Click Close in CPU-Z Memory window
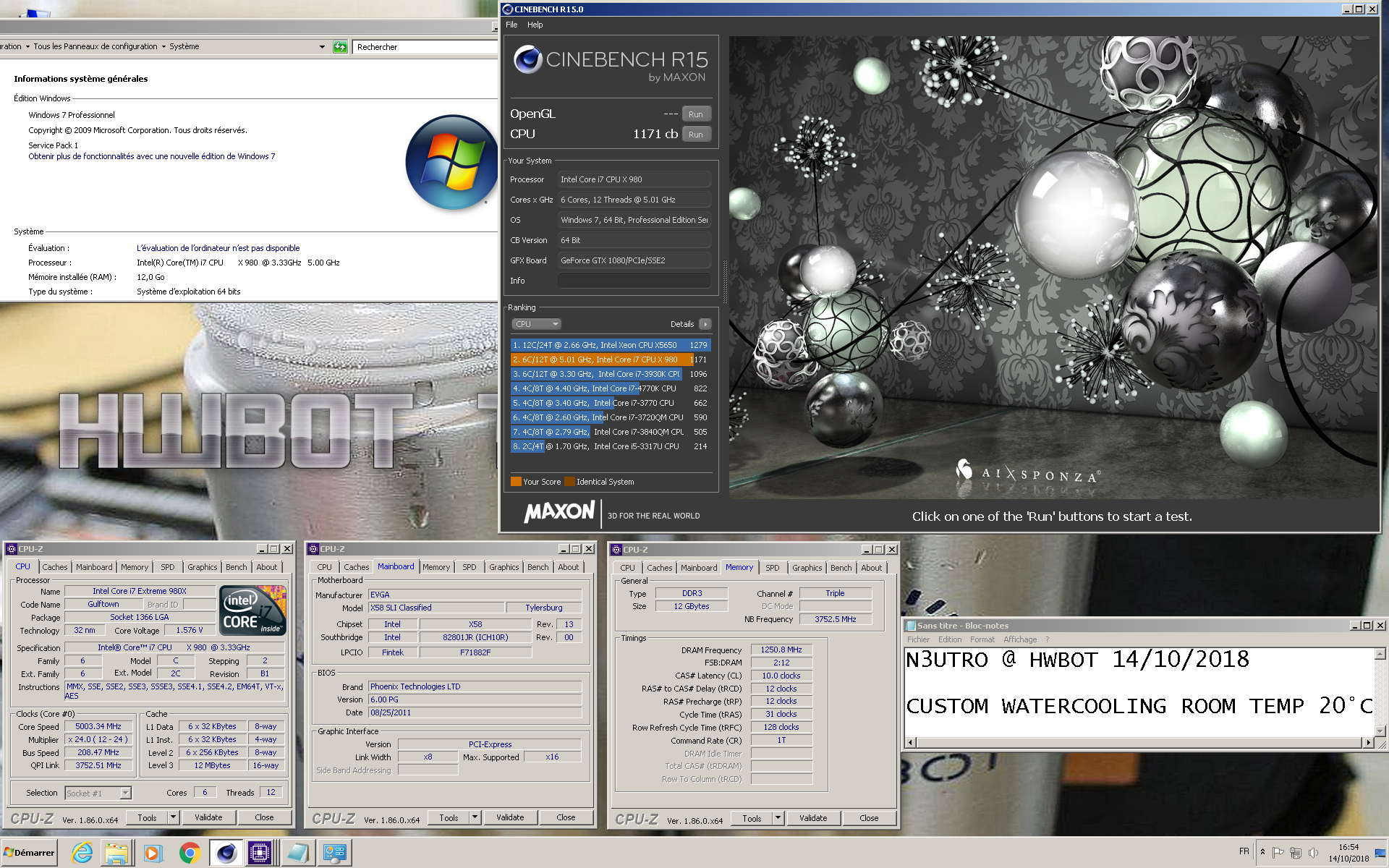1389x868 pixels. point(869,818)
